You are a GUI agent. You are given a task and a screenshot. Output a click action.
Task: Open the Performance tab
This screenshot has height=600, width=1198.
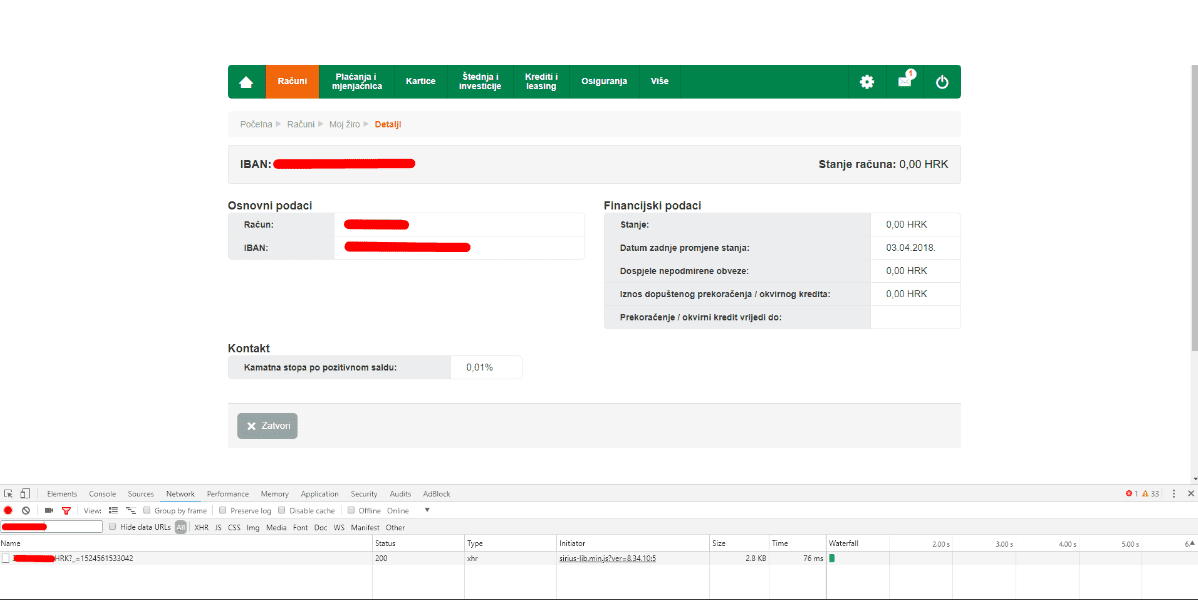click(x=228, y=494)
